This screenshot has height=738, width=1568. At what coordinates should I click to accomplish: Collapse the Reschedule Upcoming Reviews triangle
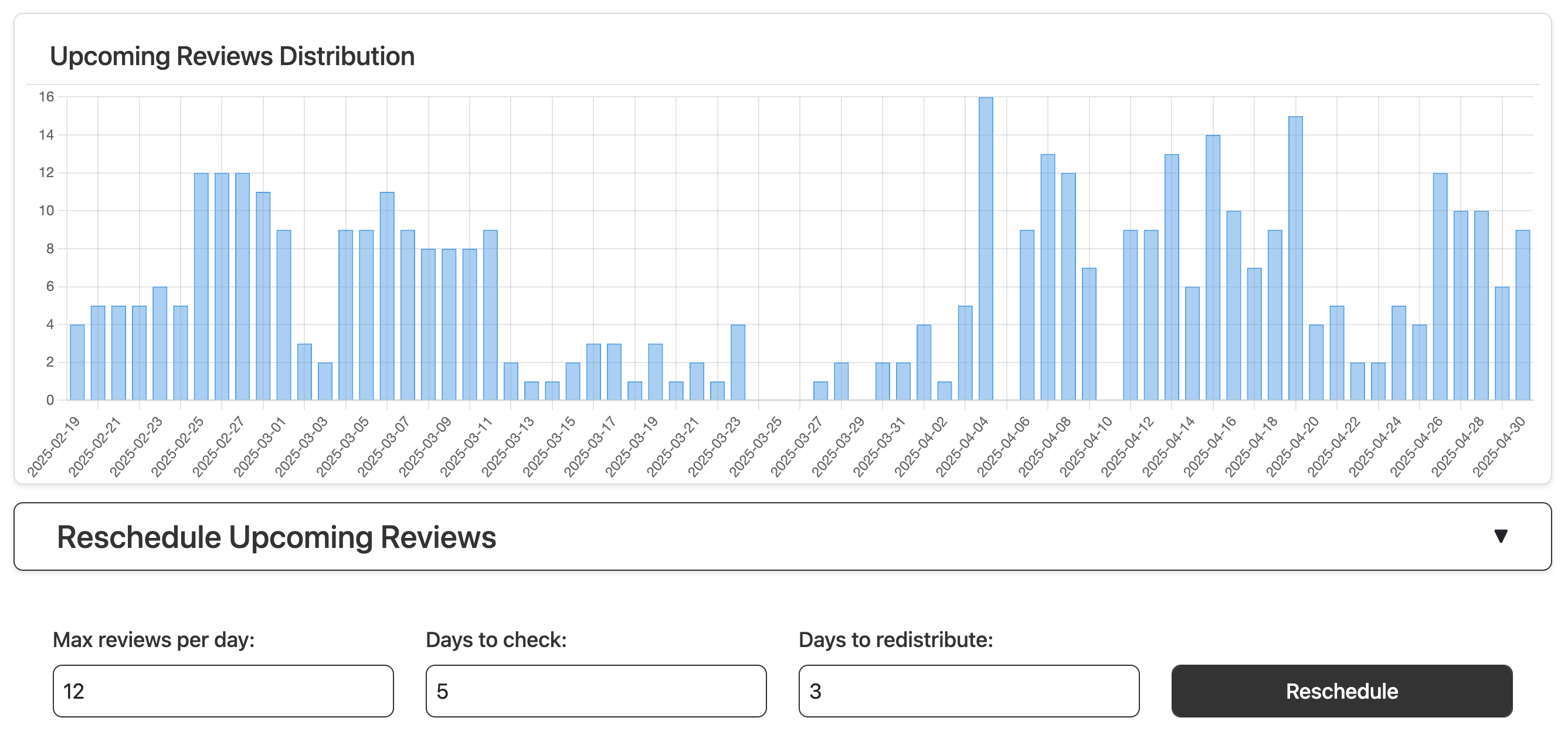click(x=1501, y=536)
